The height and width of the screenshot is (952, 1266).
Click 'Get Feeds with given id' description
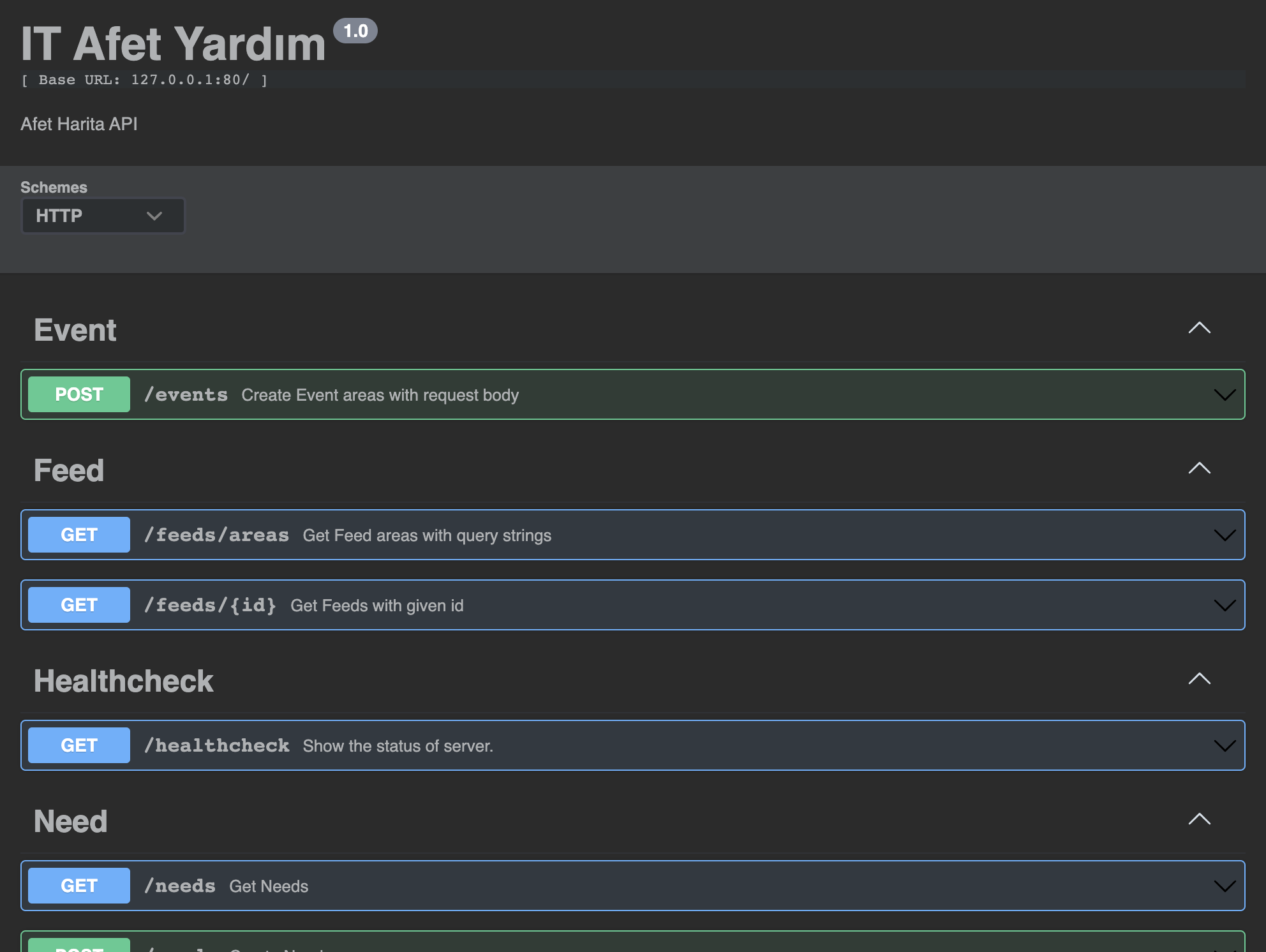pyautogui.click(x=377, y=606)
